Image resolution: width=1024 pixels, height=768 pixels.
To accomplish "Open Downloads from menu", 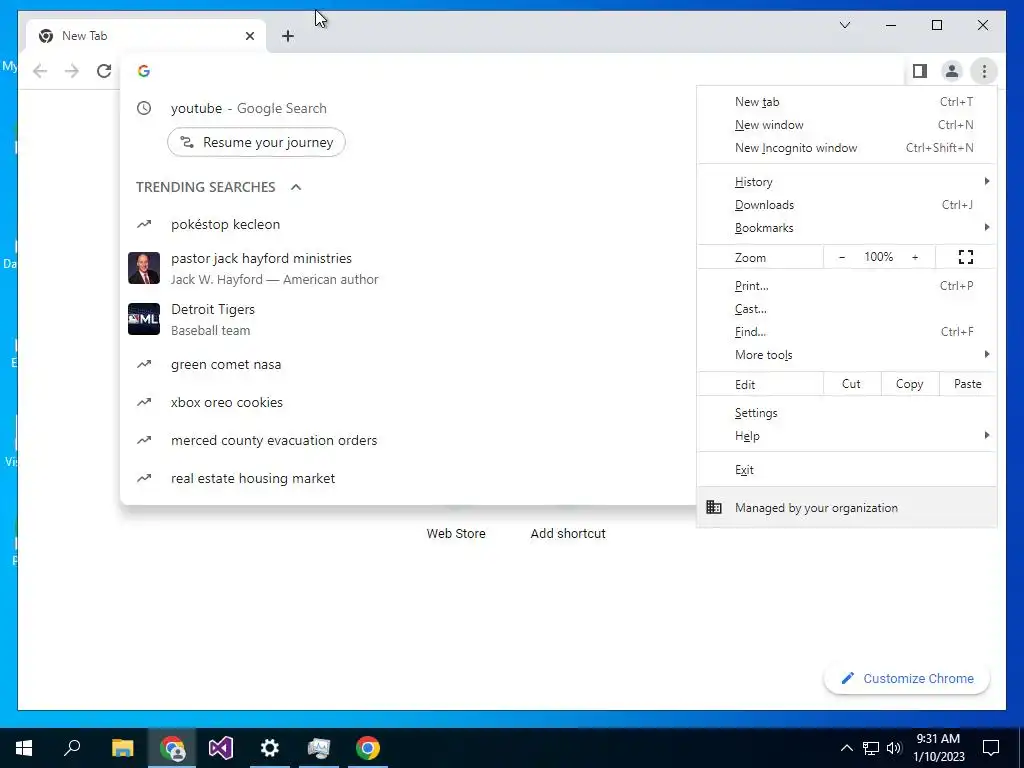I will [847, 204].
